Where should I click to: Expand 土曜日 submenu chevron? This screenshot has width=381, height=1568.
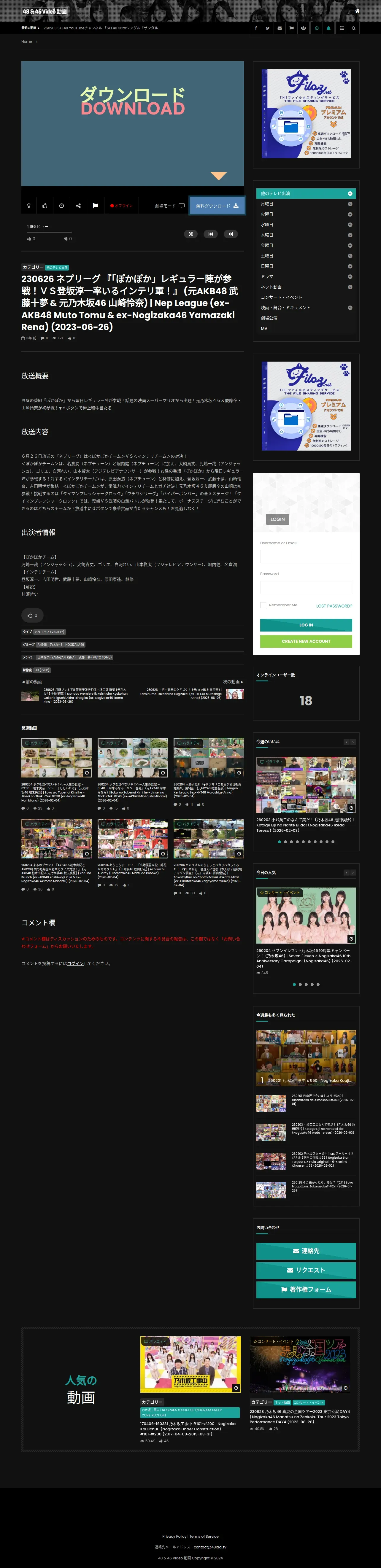click(x=350, y=256)
